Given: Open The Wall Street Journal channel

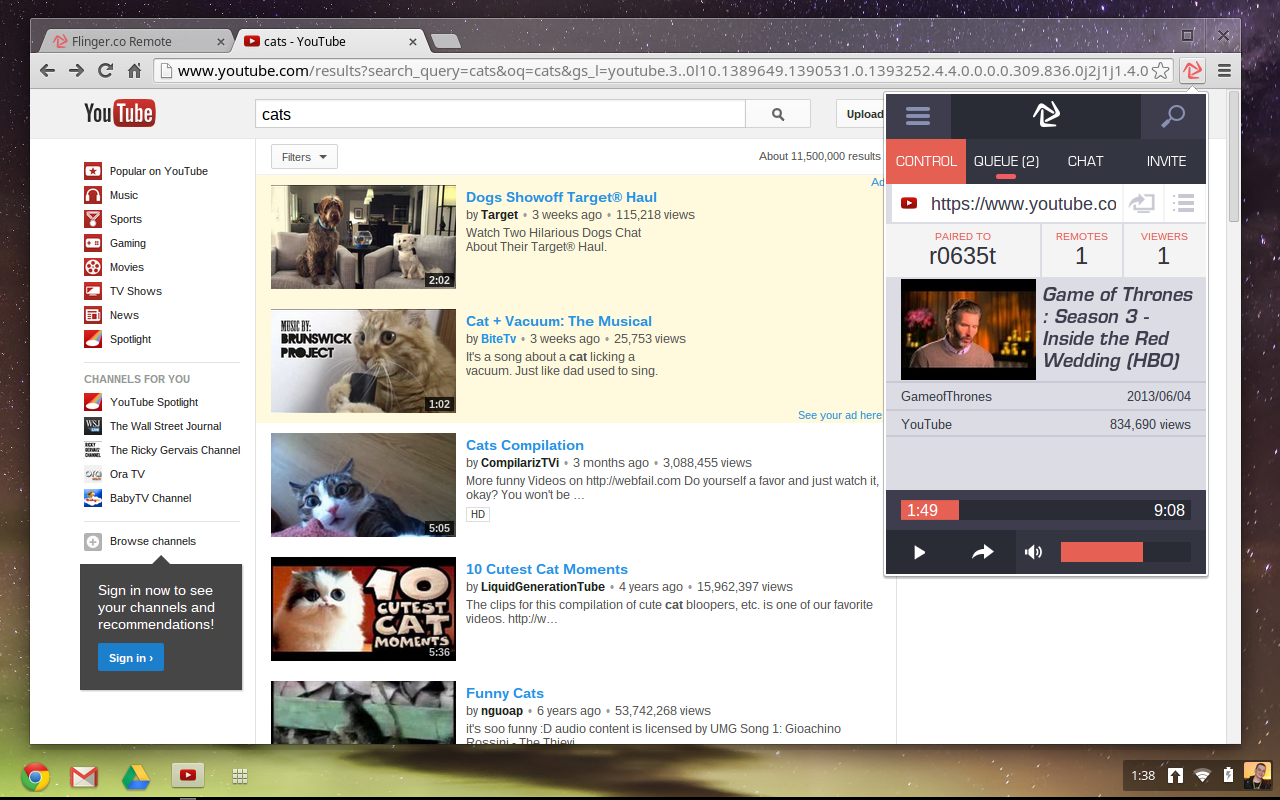Looking at the screenshot, I should (153, 426).
